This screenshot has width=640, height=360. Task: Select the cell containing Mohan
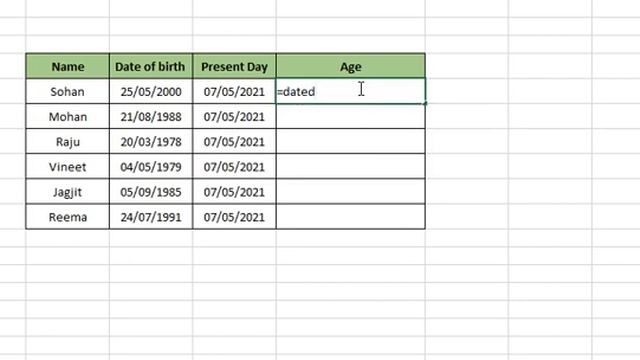point(68,116)
